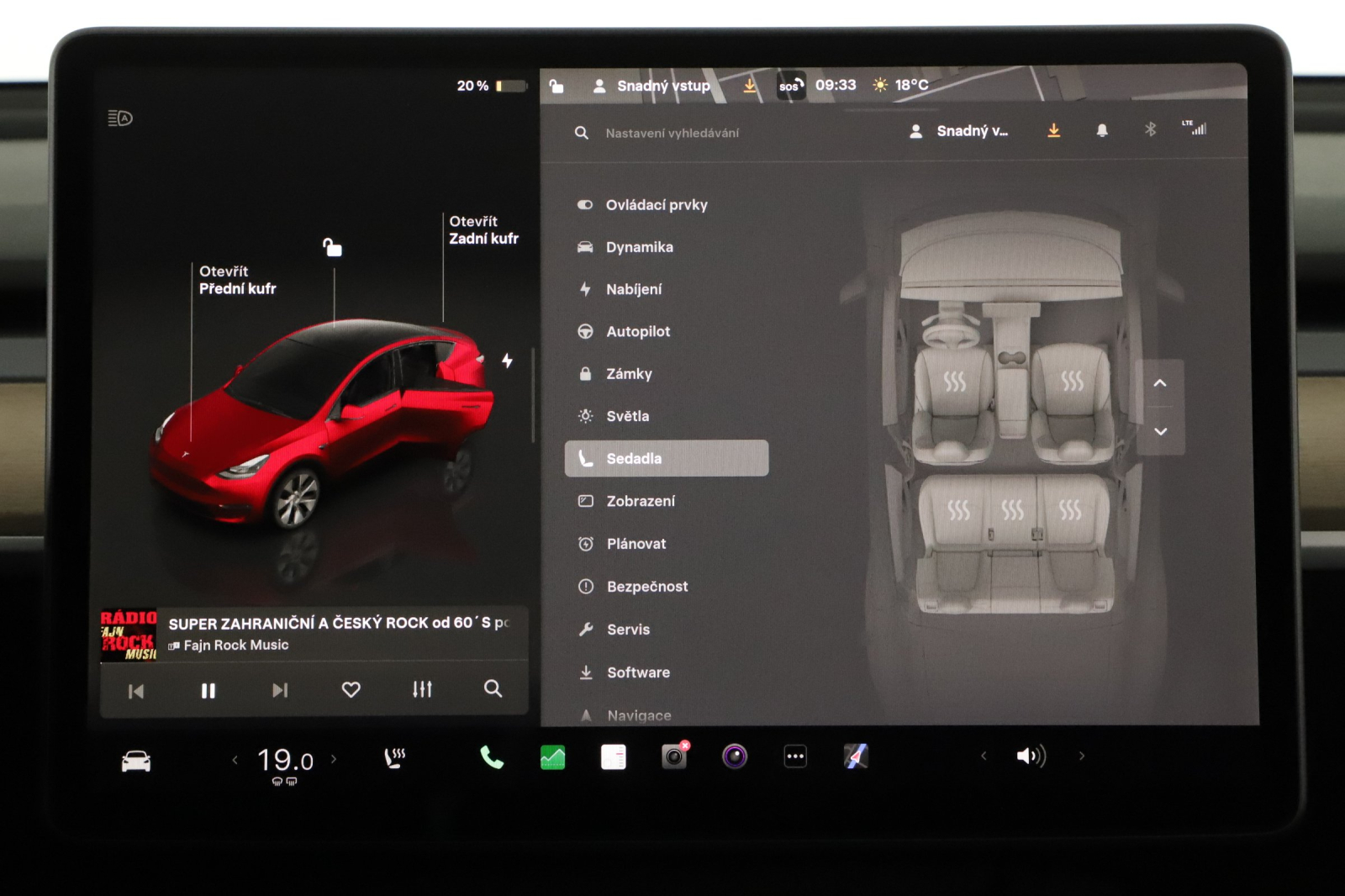
Task: Open the climate seat heater icon in taskbar
Action: [x=393, y=756]
